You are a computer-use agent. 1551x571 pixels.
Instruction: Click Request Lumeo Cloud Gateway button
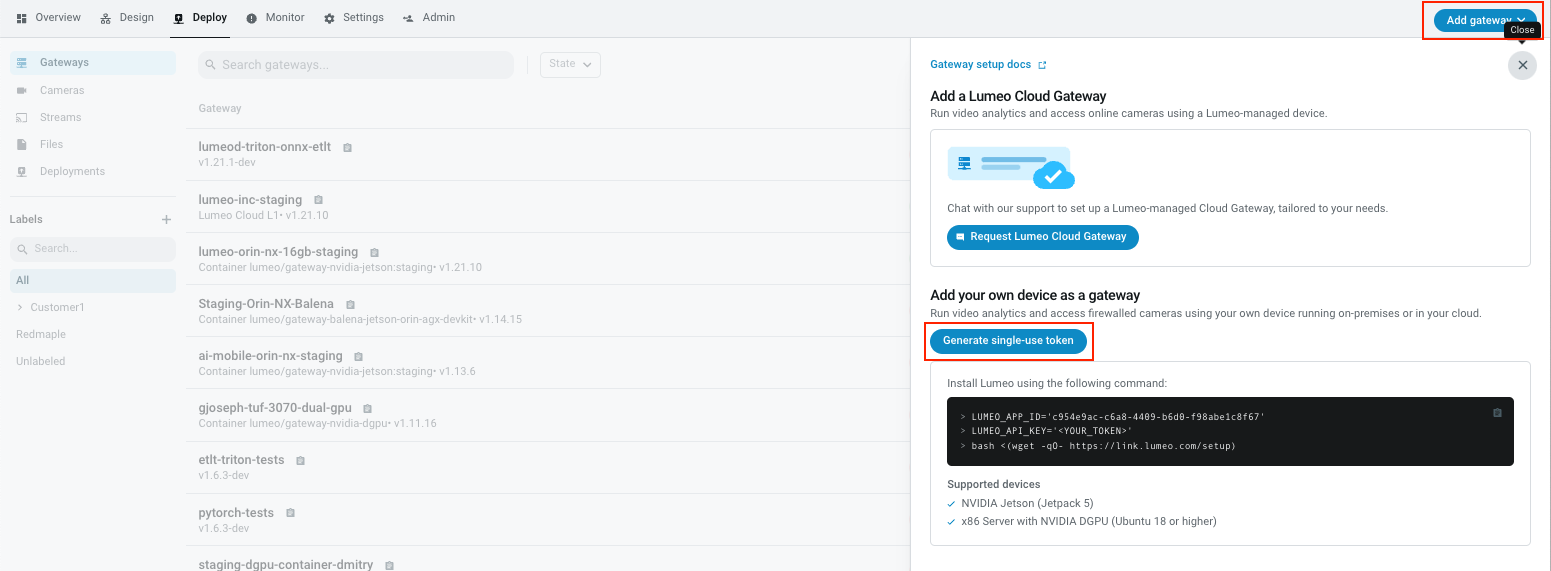coord(1042,237)
